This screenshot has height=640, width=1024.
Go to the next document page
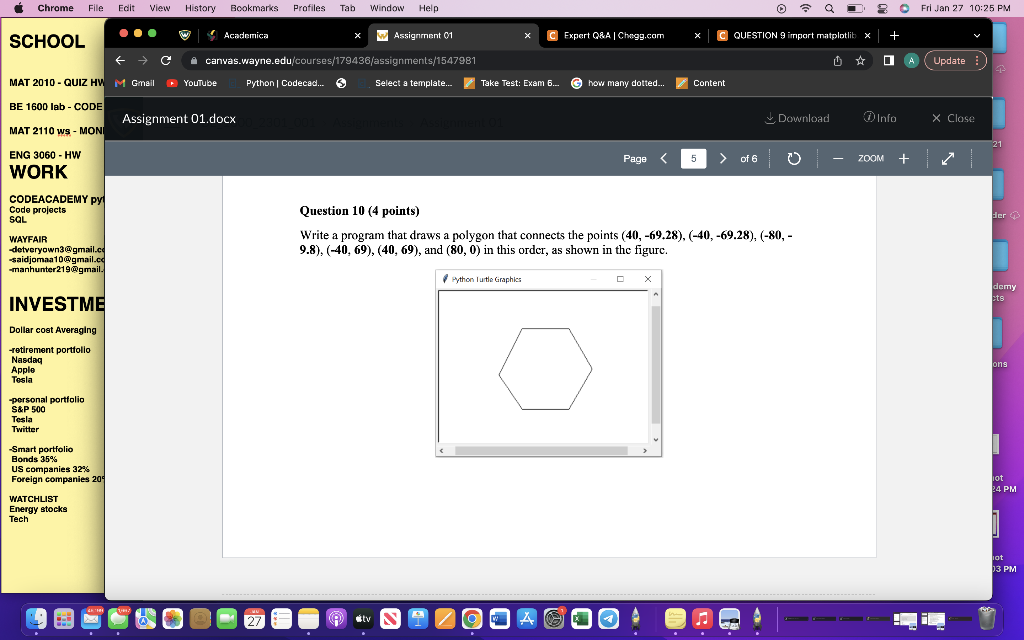[723, 157]
